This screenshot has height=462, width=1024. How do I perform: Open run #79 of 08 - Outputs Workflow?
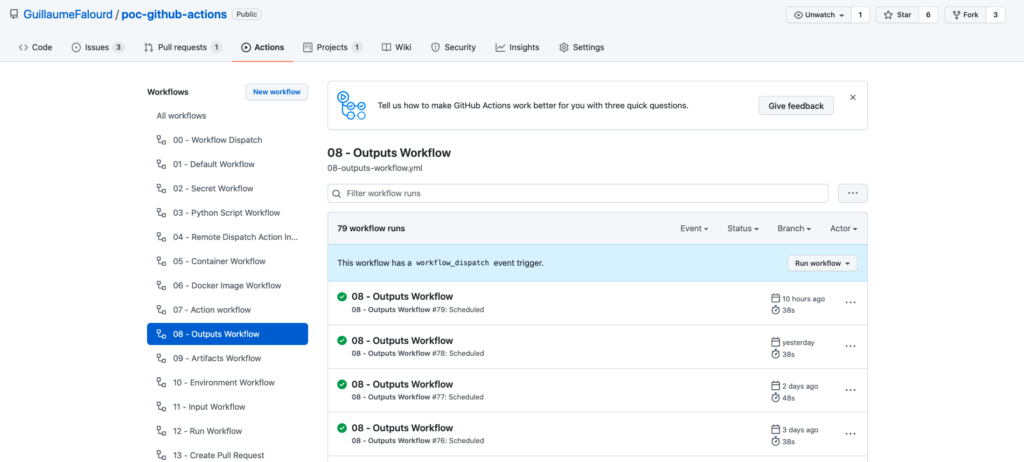402,297
